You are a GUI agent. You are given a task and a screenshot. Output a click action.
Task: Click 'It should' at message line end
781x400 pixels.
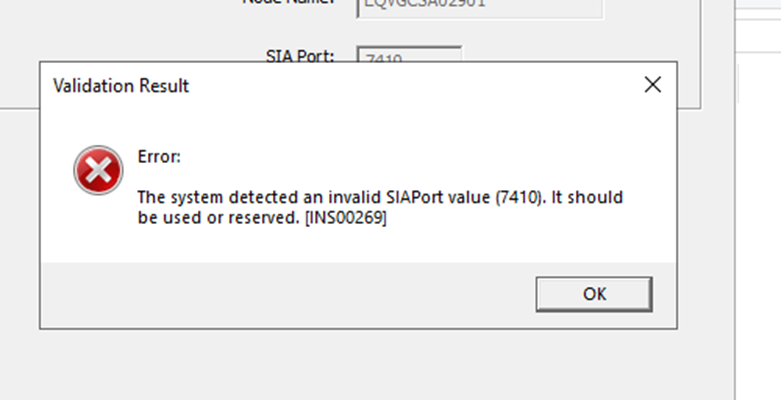(587, 197)
